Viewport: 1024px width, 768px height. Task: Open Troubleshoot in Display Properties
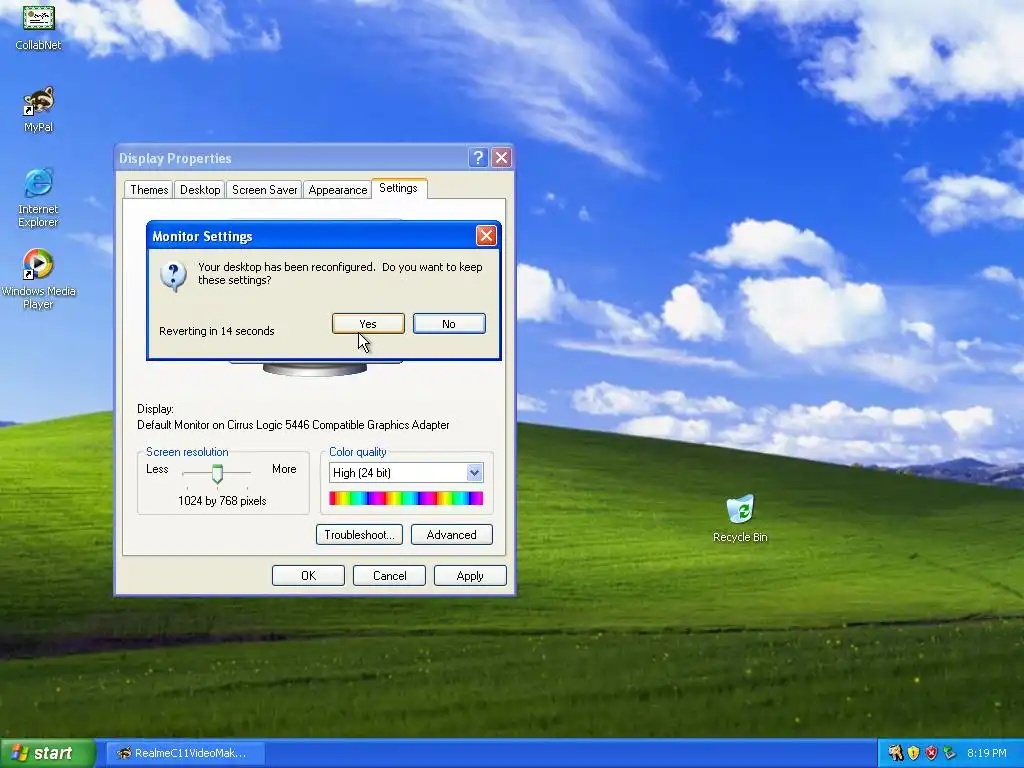tap(359, 535)
